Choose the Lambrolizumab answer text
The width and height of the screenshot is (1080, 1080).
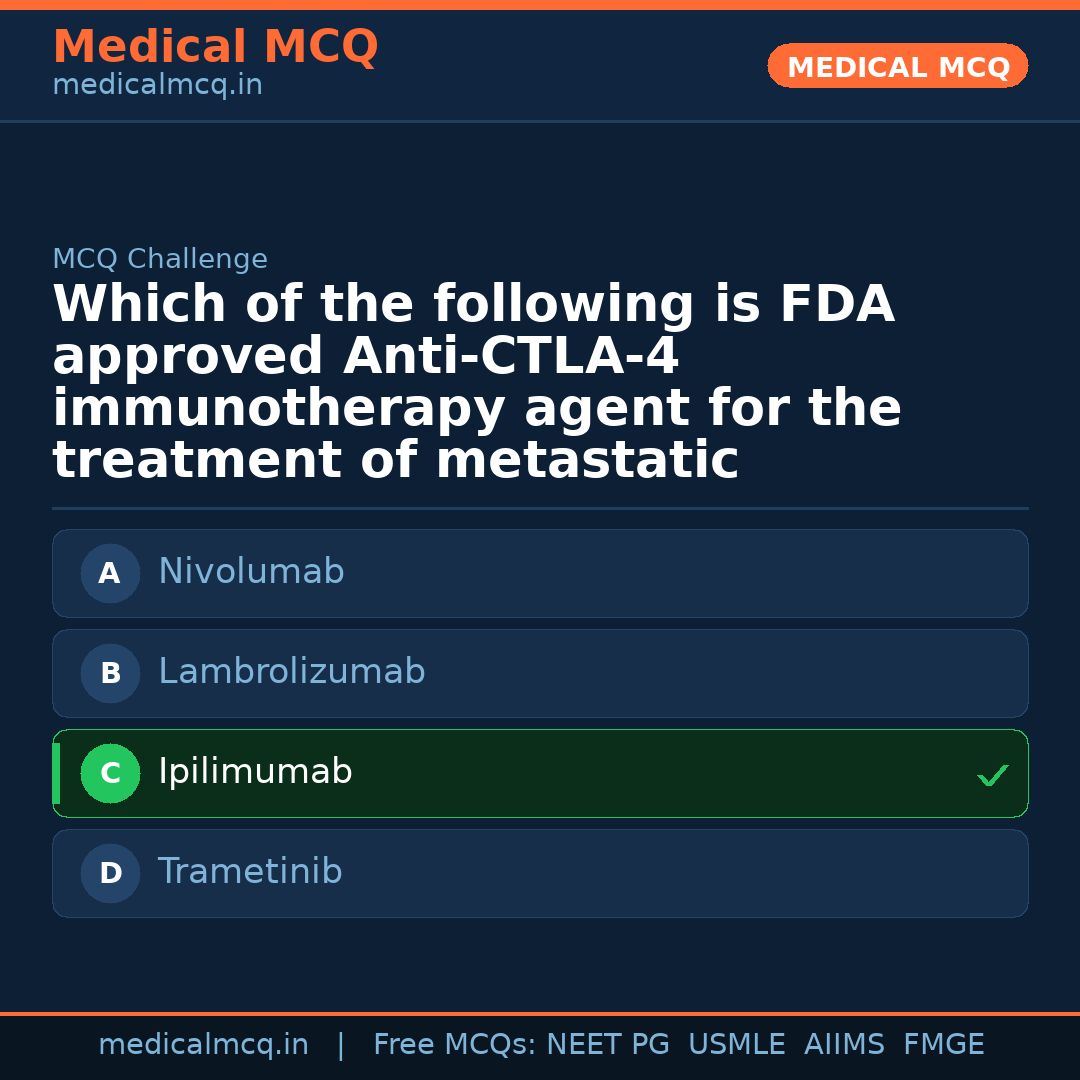coord(291,672)
